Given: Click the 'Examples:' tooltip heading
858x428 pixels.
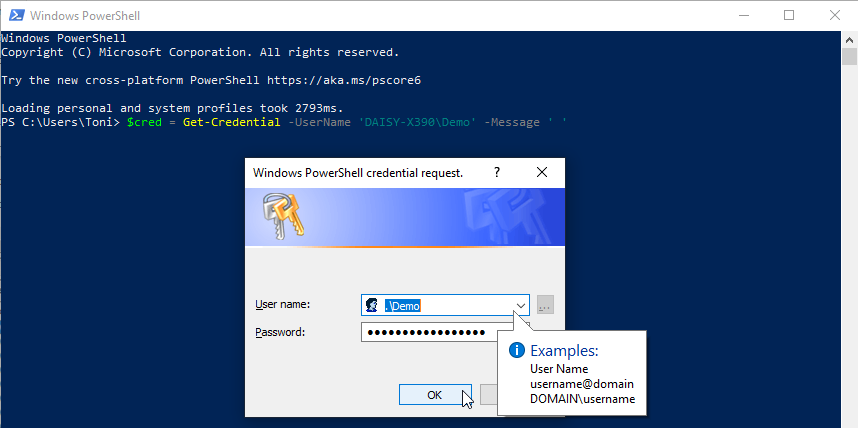Looking at the screenshot, I should point(564,351).
